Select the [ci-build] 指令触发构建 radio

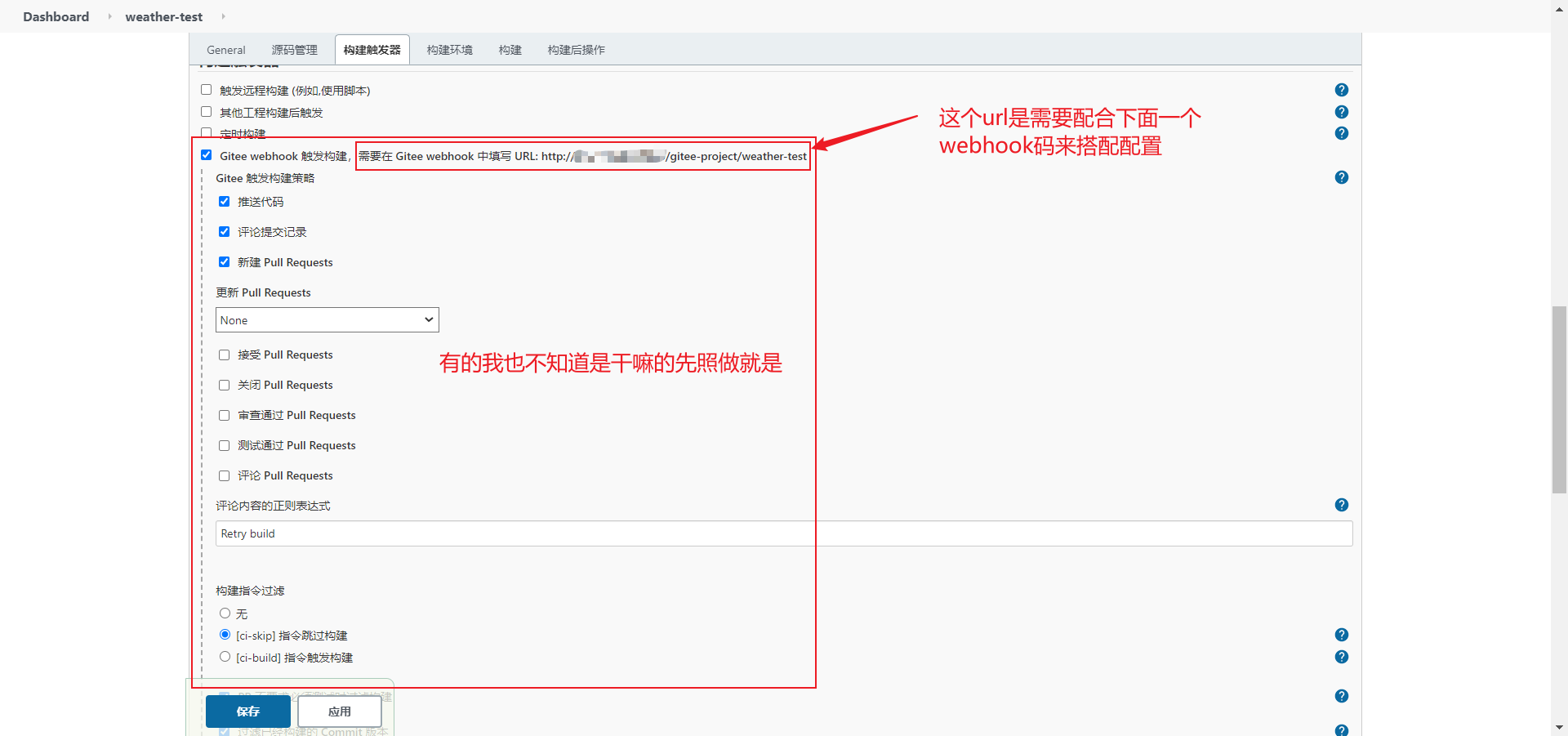(x=225, y=657)
